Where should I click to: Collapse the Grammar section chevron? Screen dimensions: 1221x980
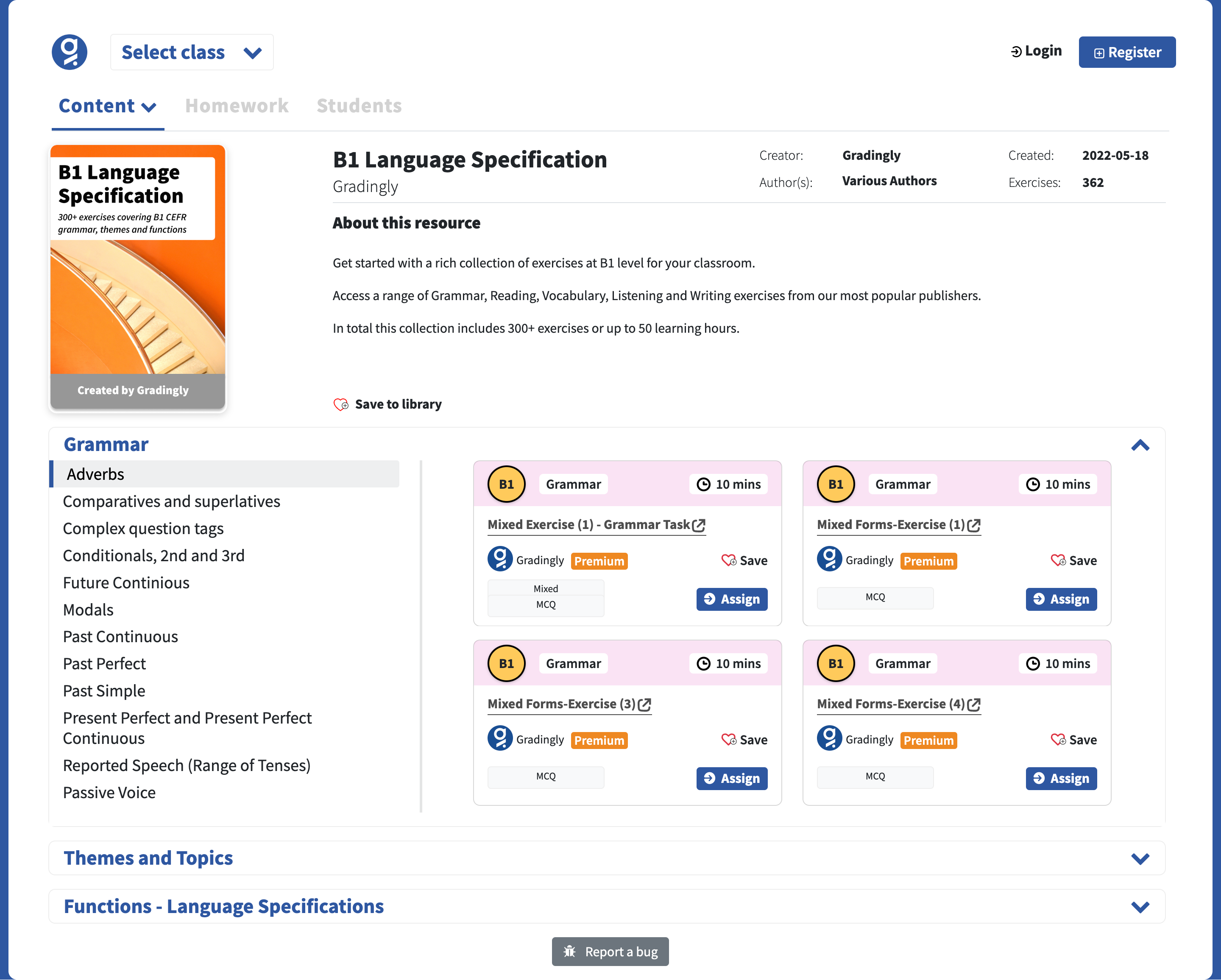pos(1140,445)
